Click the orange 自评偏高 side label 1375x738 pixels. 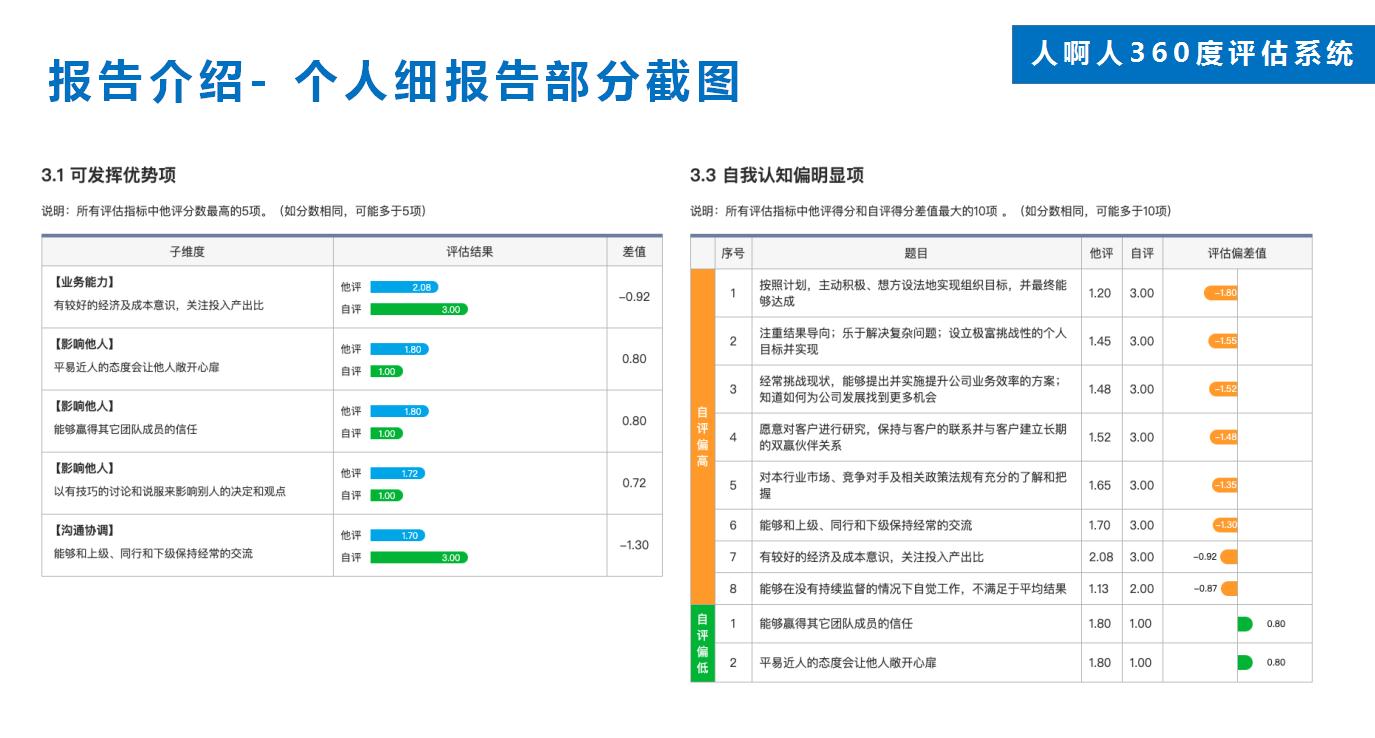(702, 437)
